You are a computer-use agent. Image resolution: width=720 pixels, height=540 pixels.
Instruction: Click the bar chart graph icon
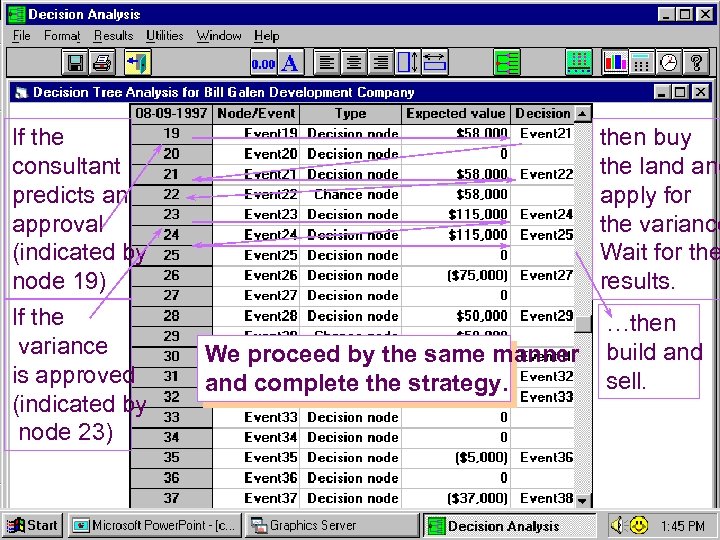pyautogui.click(x=615, y=62)
